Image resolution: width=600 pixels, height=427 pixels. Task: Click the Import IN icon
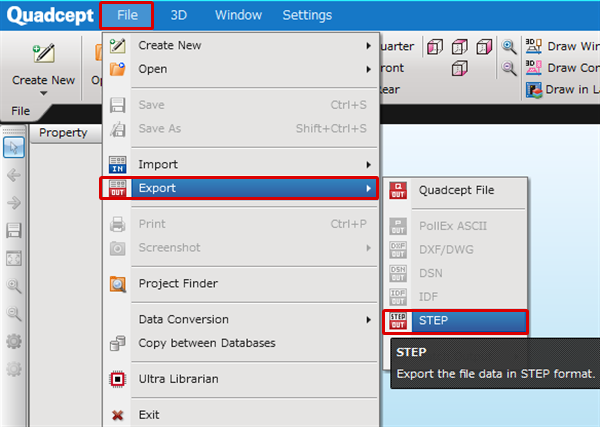[117, 165]
